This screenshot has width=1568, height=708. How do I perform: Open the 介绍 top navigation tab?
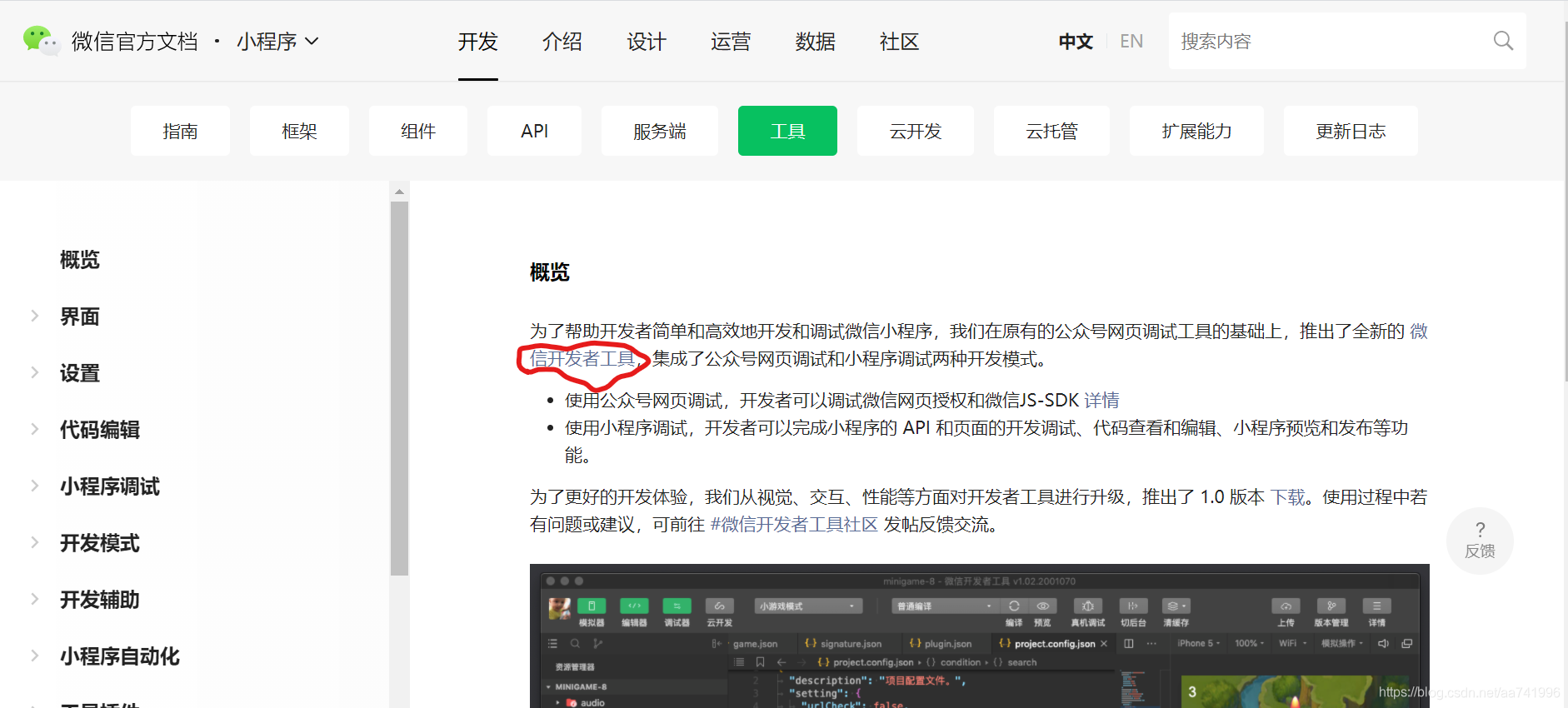562,42
